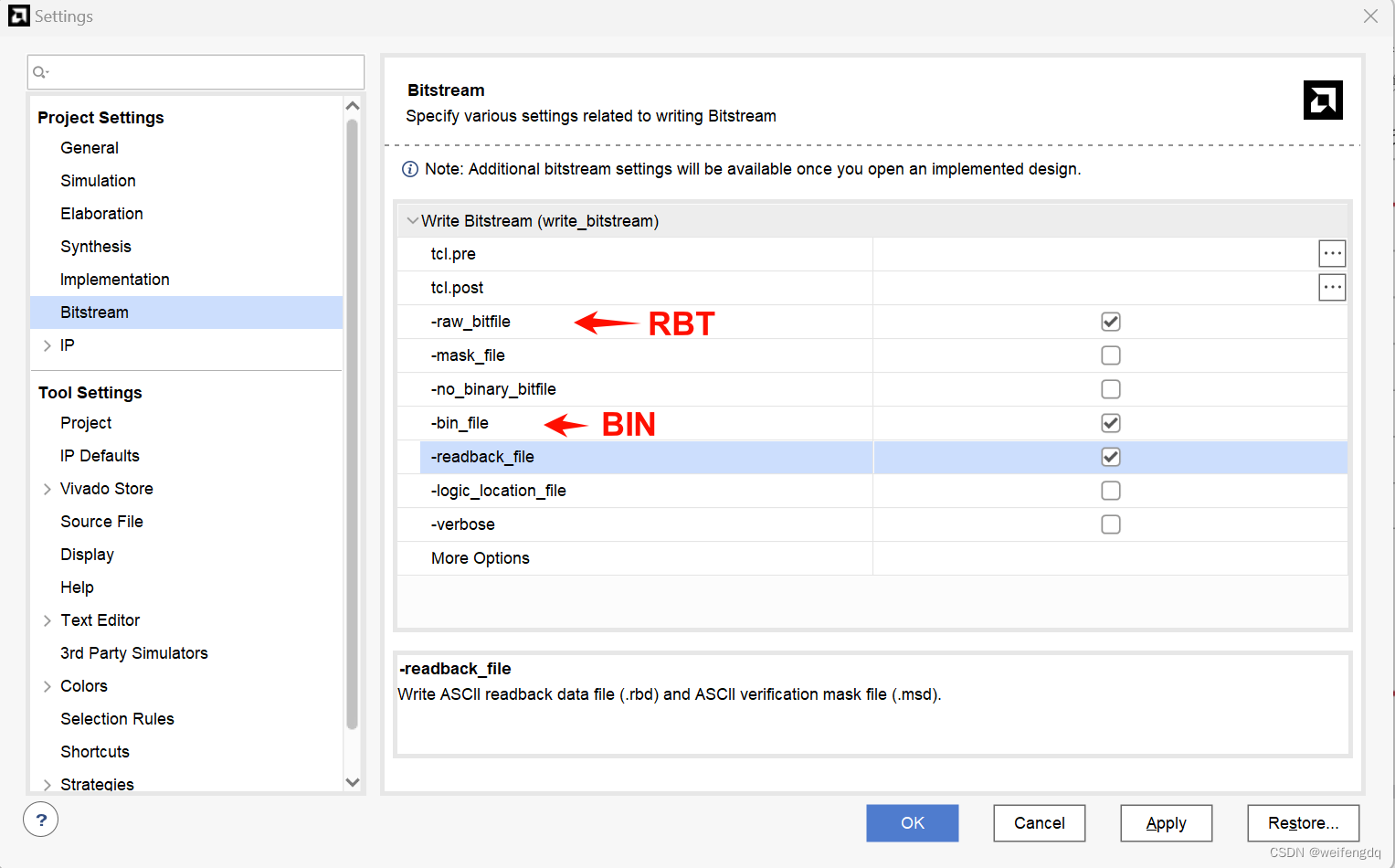This screenshot has height=868, width=1395.
Task: Open General project settings
Action: point(90,148)
